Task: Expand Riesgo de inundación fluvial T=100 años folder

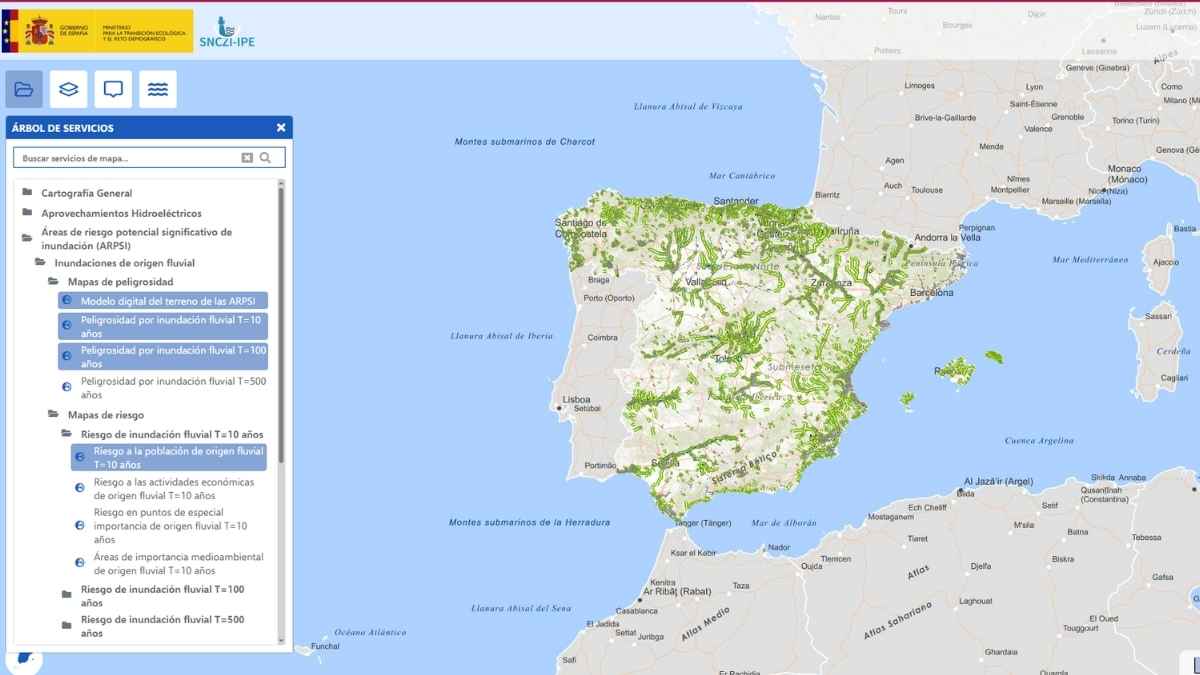Action: click(162, 596)
